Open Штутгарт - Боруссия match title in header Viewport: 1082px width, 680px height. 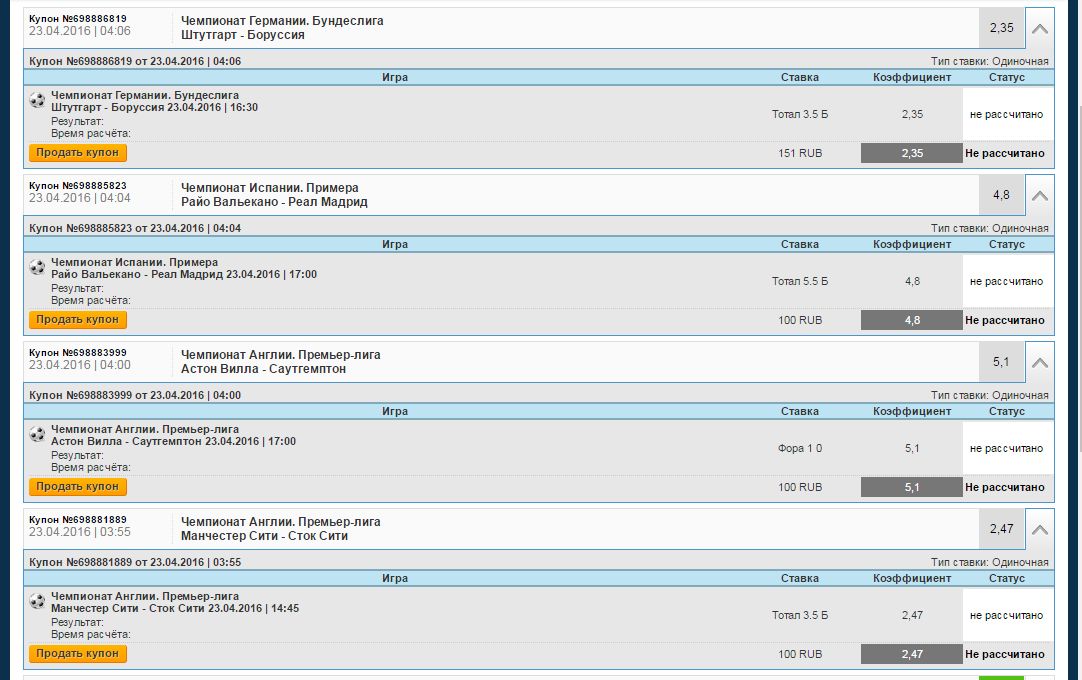pos(243,35)
